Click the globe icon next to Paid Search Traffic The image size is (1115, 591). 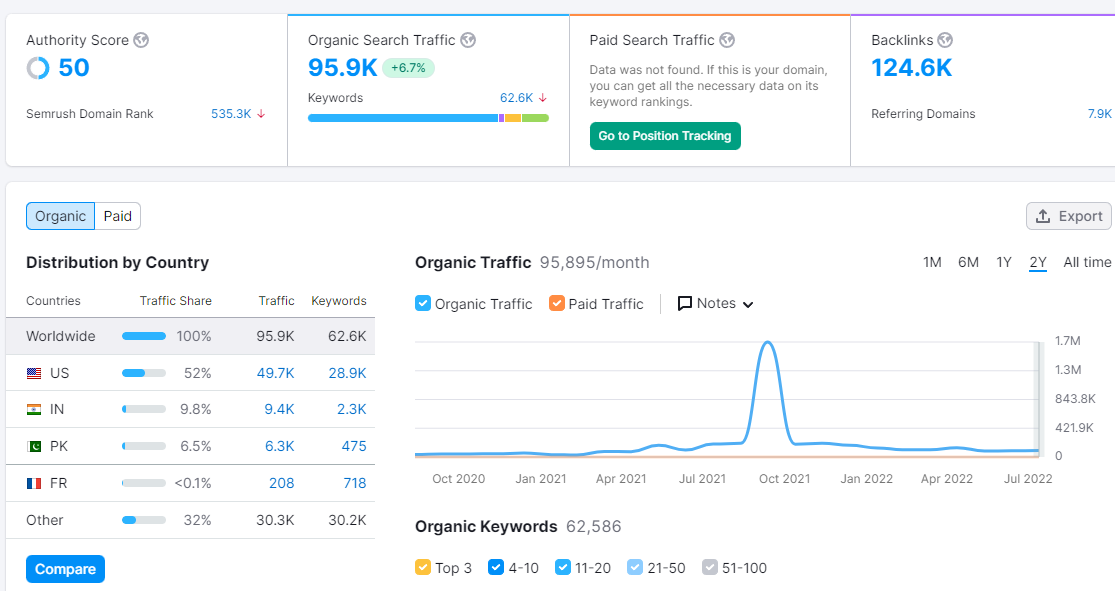click(727, 41)
